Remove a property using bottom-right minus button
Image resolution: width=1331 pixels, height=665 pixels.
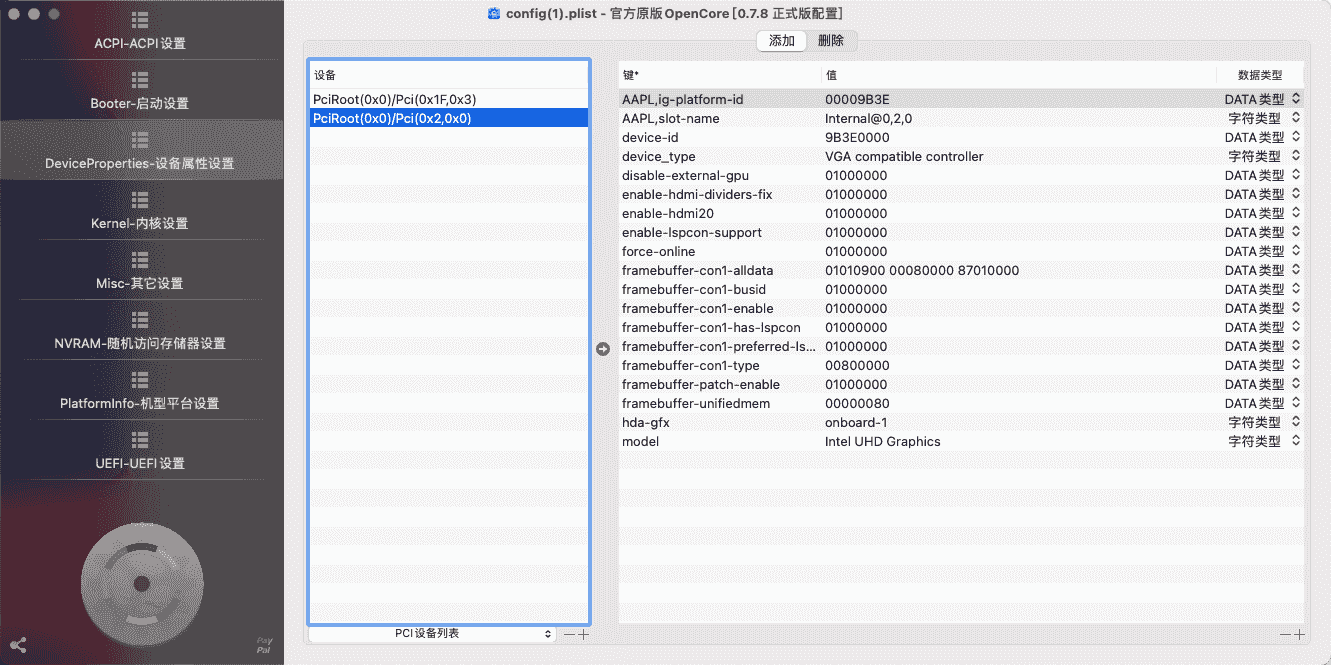[1286, 634]
